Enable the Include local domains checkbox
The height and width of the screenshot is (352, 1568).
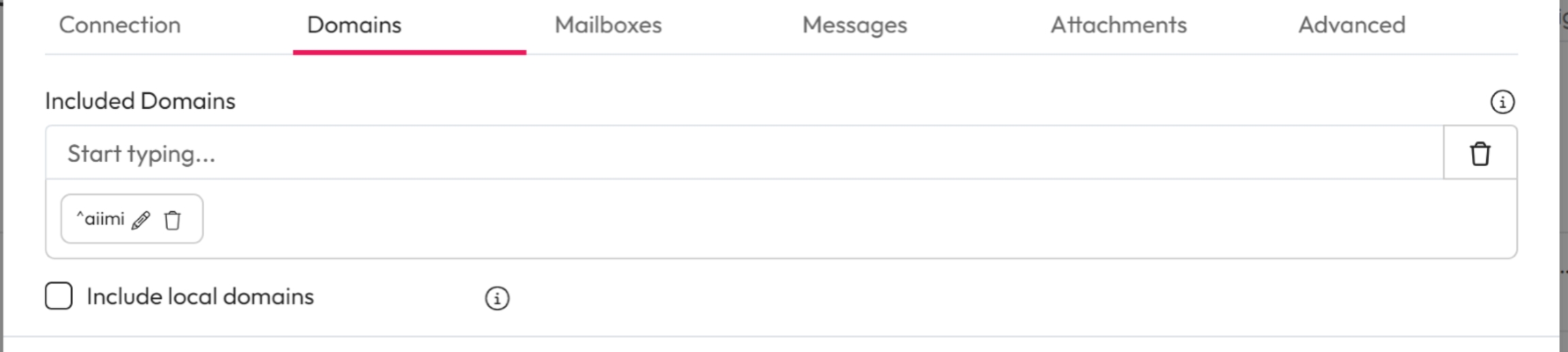59,296
